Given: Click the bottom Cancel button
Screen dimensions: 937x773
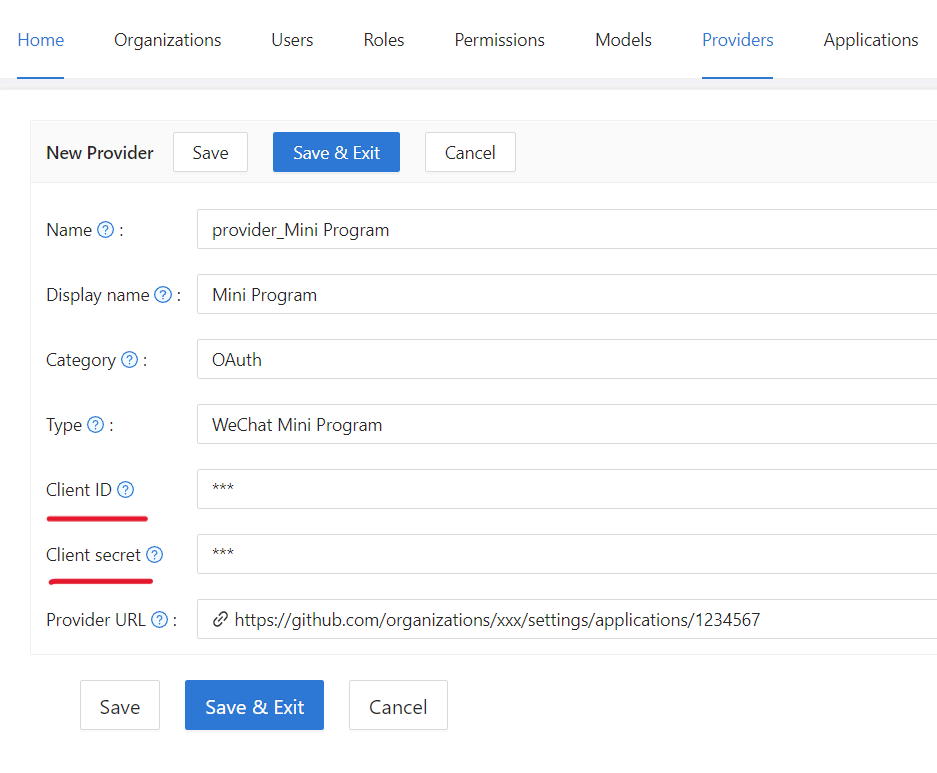Looking at the screenshot, I should coord(398,706).
